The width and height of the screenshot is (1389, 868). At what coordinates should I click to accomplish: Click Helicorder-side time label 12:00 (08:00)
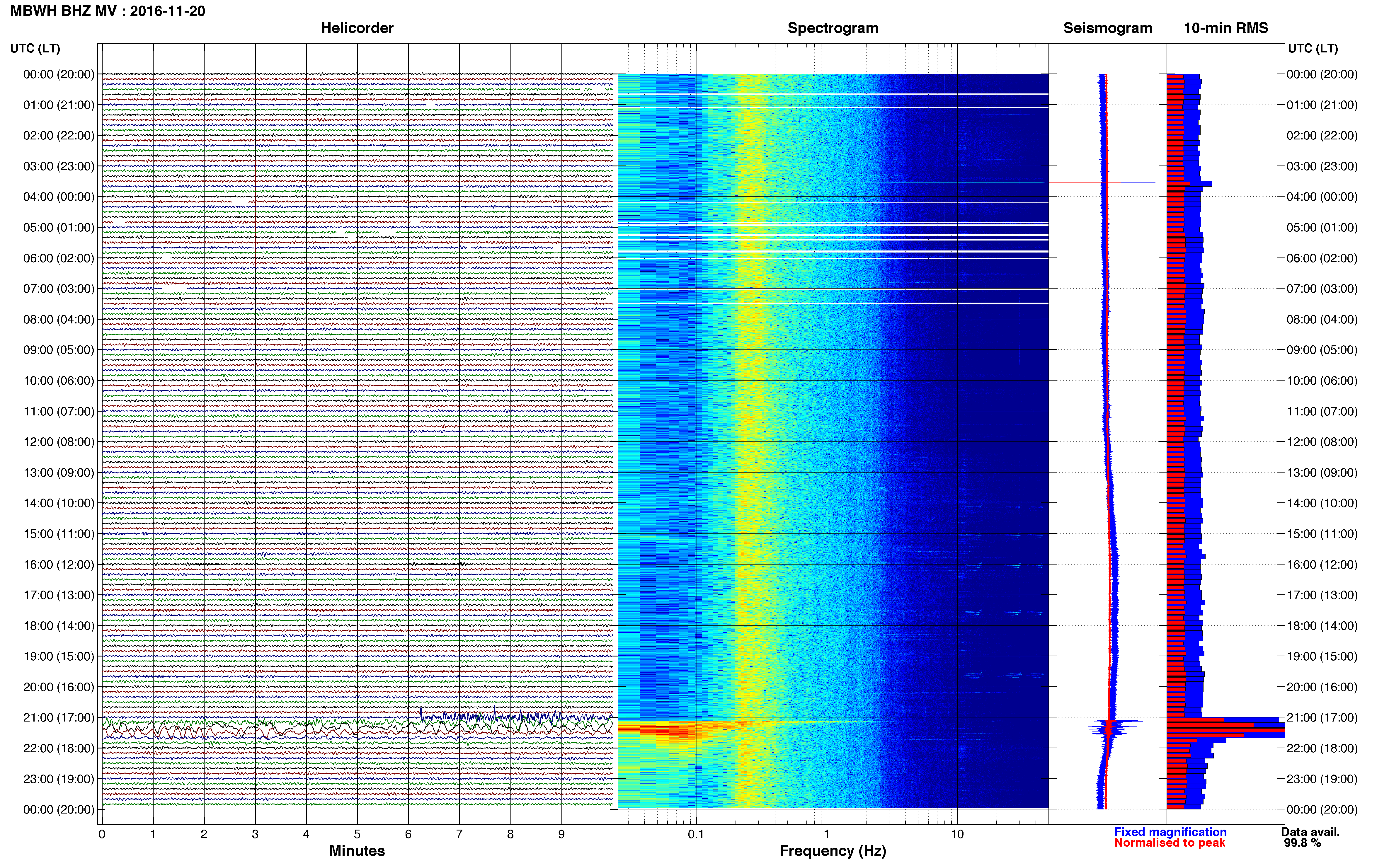click(59, 442)
